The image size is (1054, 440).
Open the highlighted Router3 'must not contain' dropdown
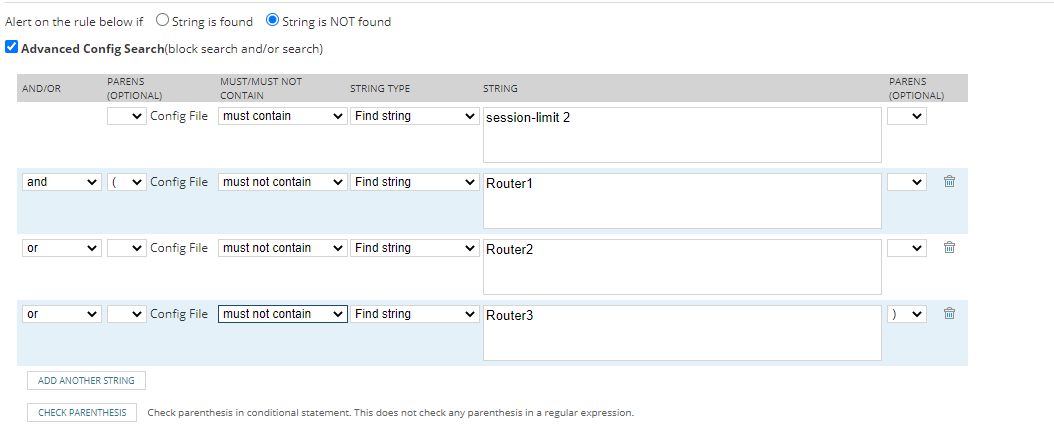[282, 314]
